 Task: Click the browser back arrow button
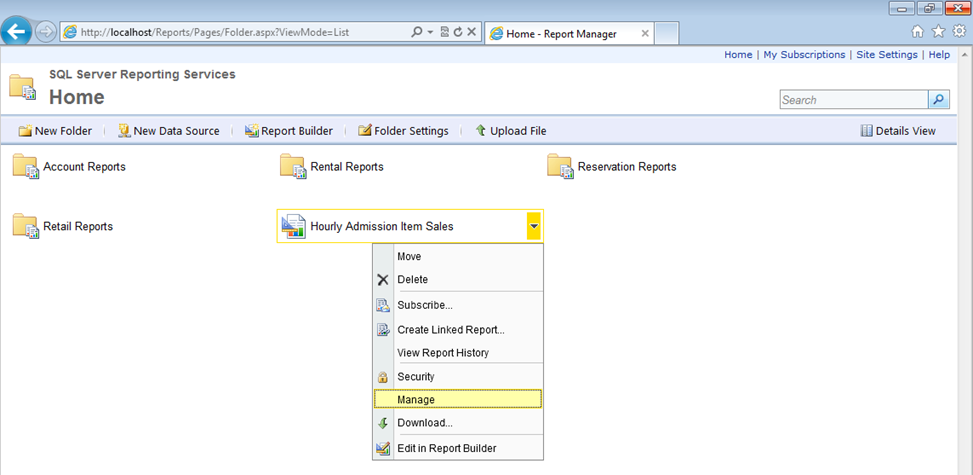(x=16, y=32)
